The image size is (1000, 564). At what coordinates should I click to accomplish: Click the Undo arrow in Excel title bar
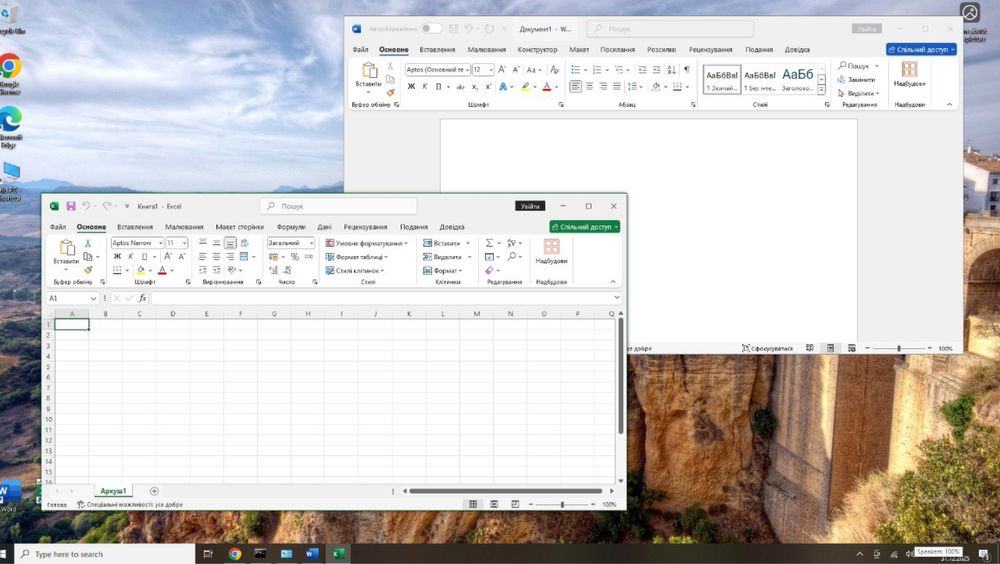86,206
